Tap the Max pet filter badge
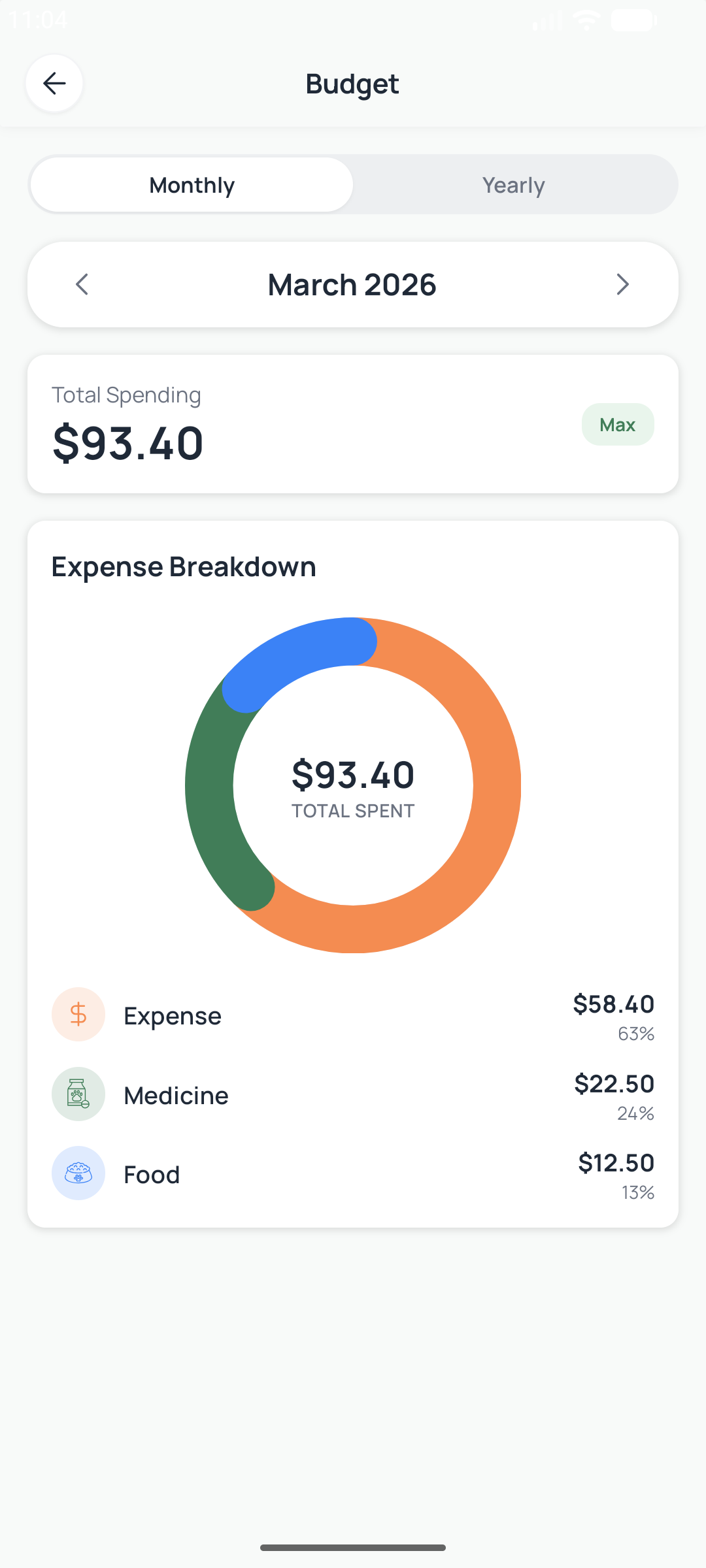 618,425
